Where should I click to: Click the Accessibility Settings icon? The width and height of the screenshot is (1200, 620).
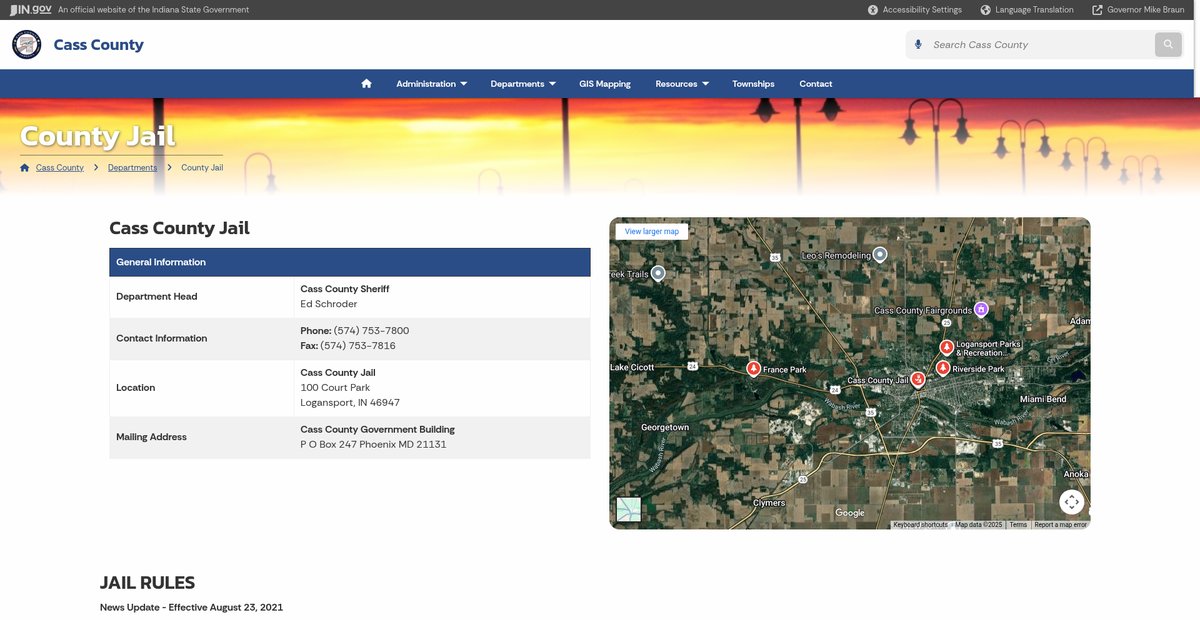tap(873, 10)
